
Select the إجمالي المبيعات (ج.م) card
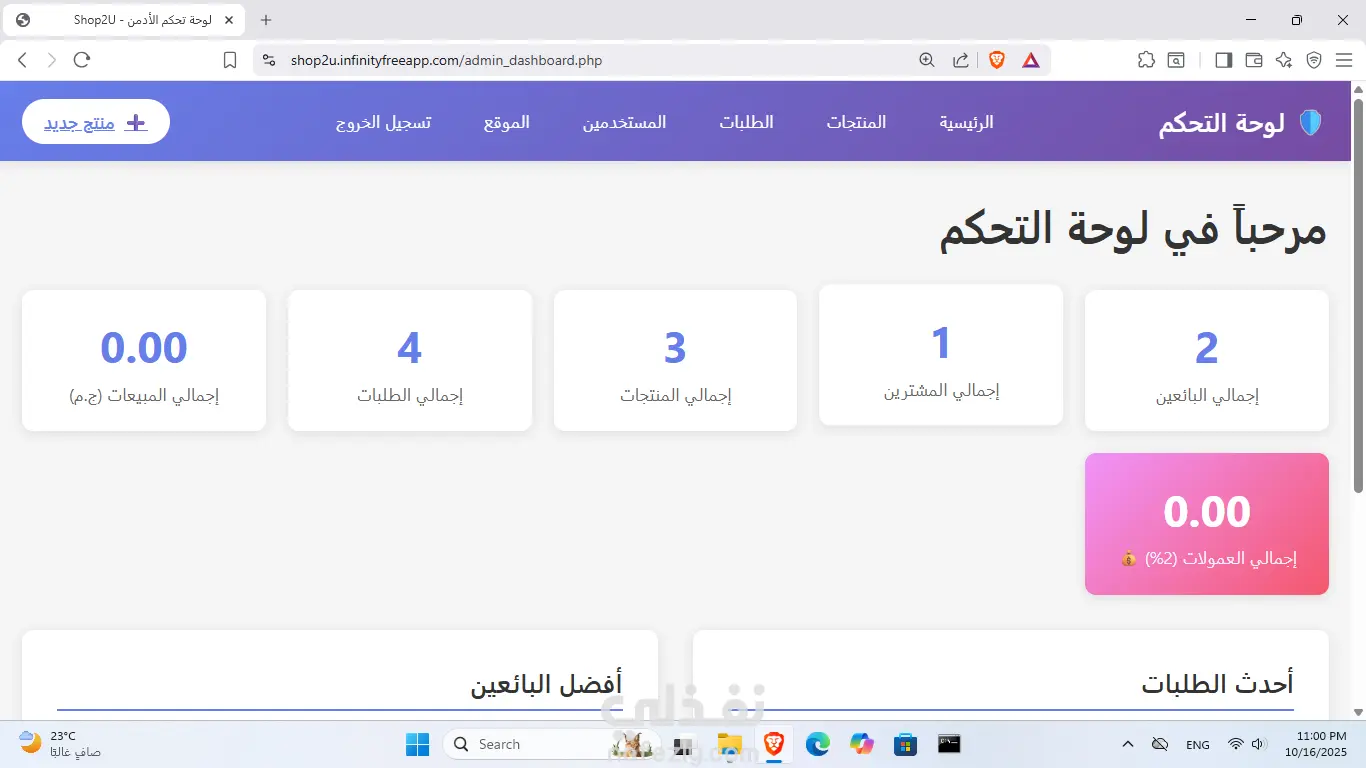pos(144,361)
